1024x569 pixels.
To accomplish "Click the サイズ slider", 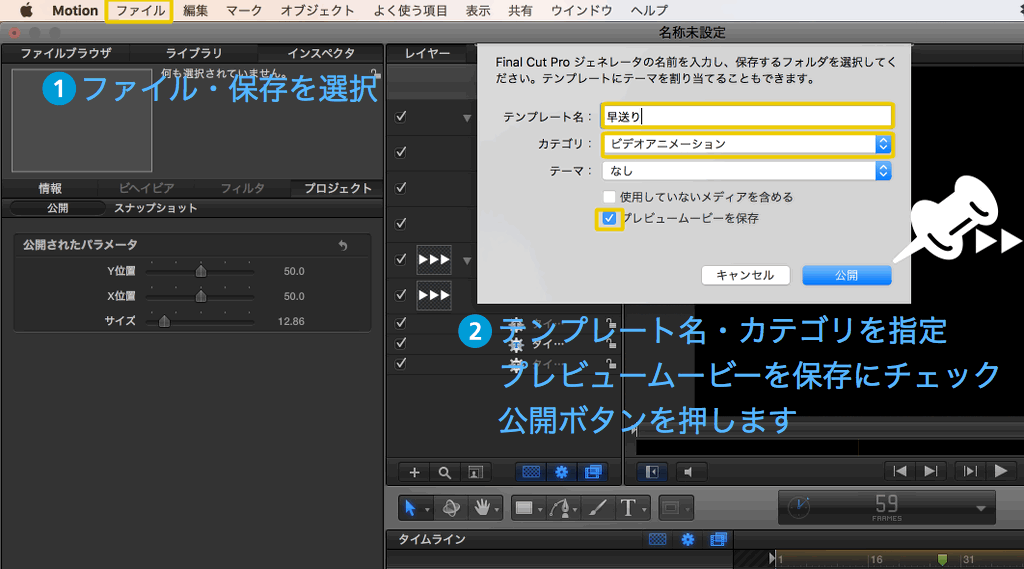I will (200, 321).
